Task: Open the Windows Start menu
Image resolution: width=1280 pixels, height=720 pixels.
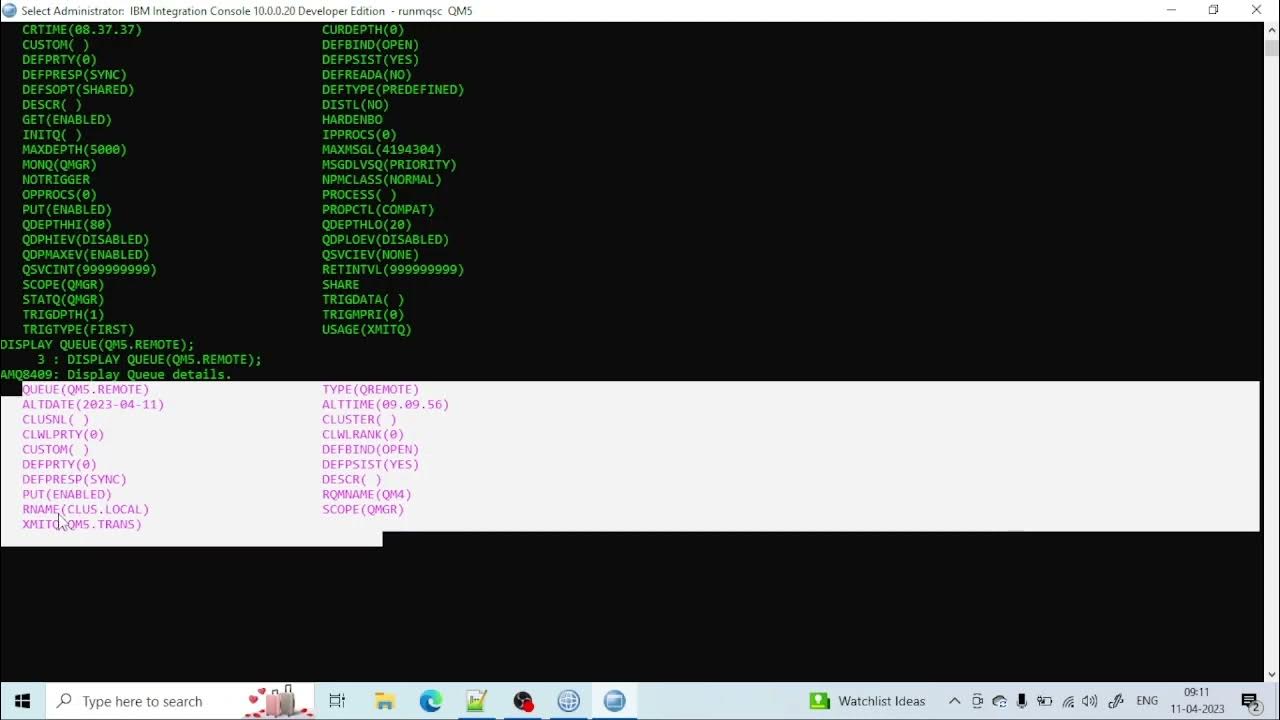Action: coord(22,701)
